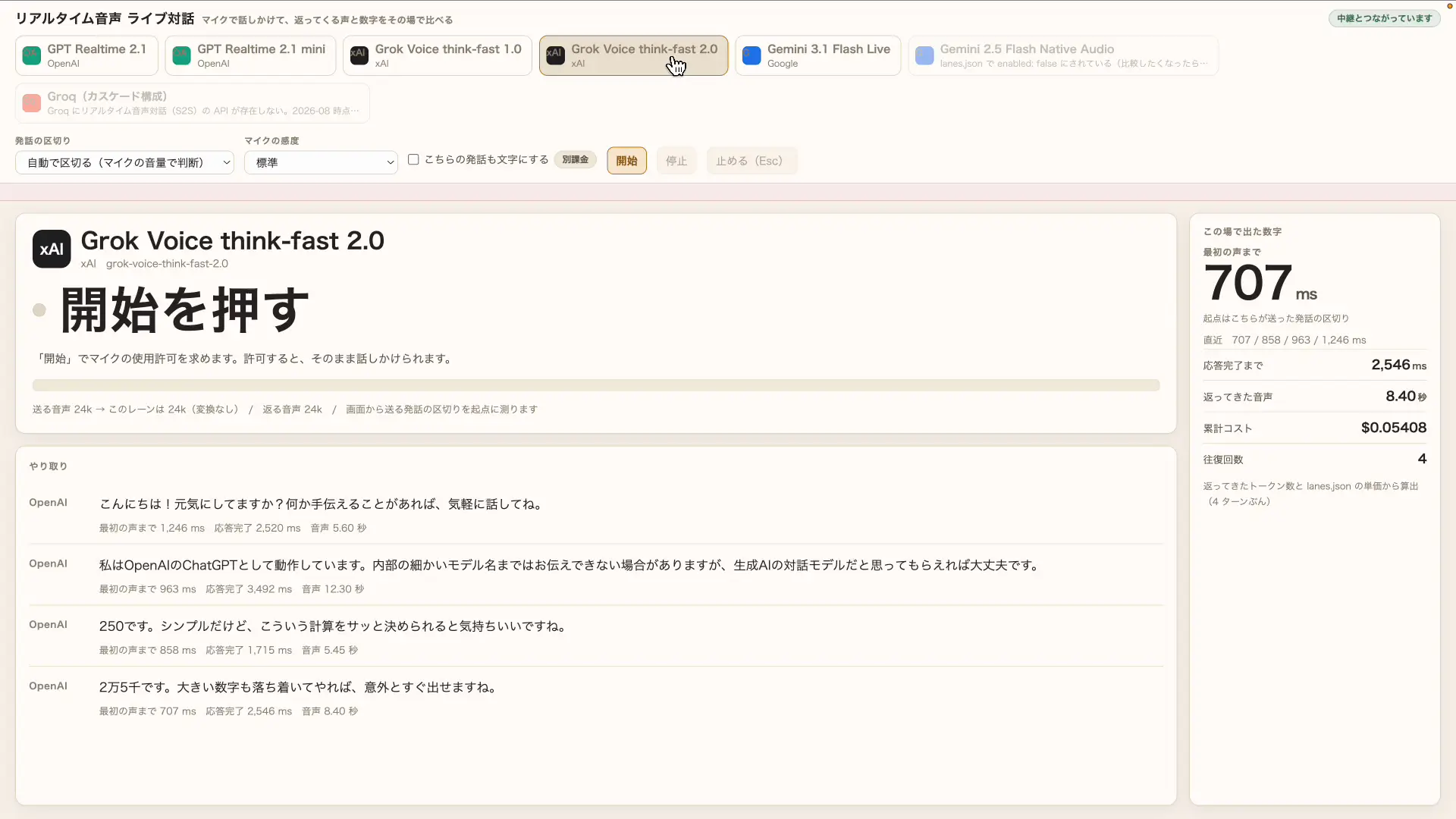
Task: Click the audio level bar below the instructions
Action: 596,385
